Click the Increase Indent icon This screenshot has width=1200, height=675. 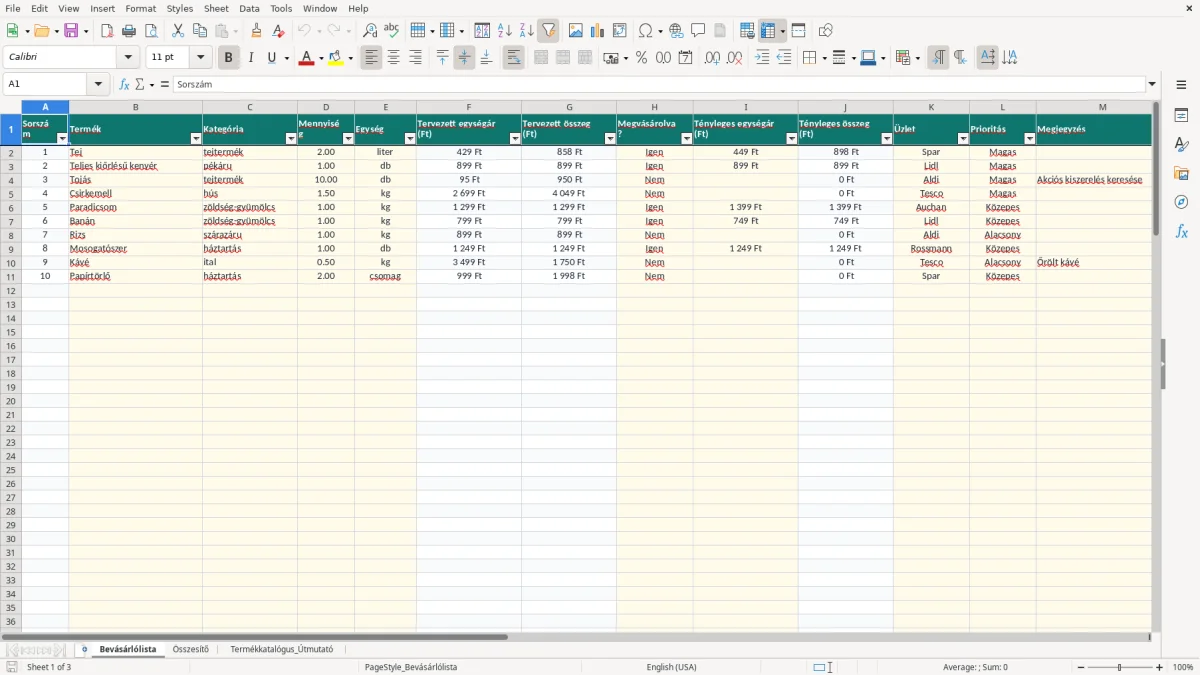coord(762,58)
